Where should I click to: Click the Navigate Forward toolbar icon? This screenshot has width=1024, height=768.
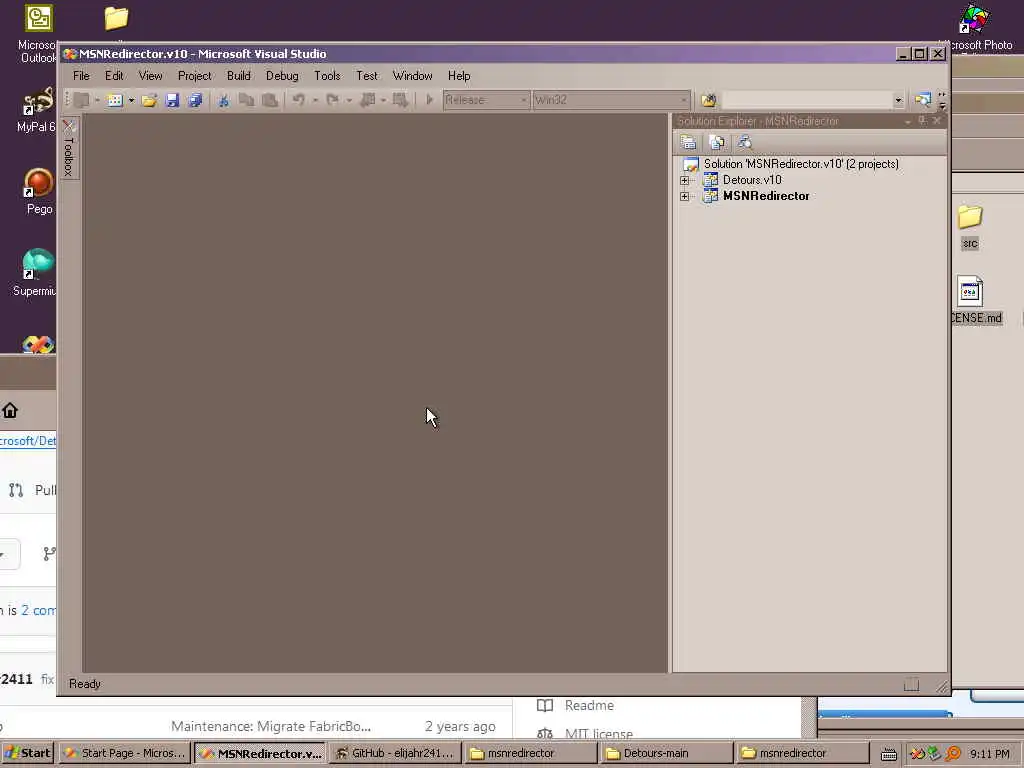pos(400,100)
